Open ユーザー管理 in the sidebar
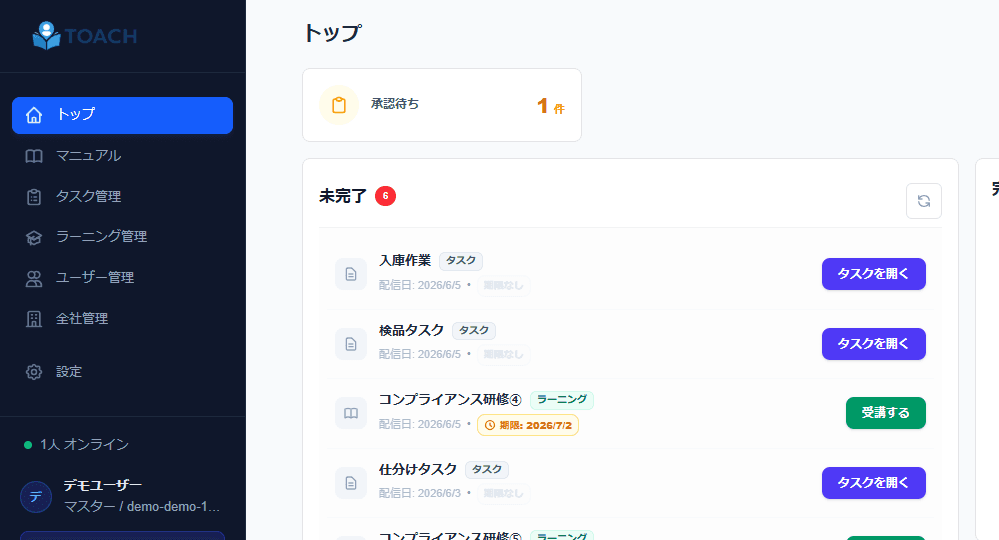The image size is (999, 540). click(x=122, y=278)
